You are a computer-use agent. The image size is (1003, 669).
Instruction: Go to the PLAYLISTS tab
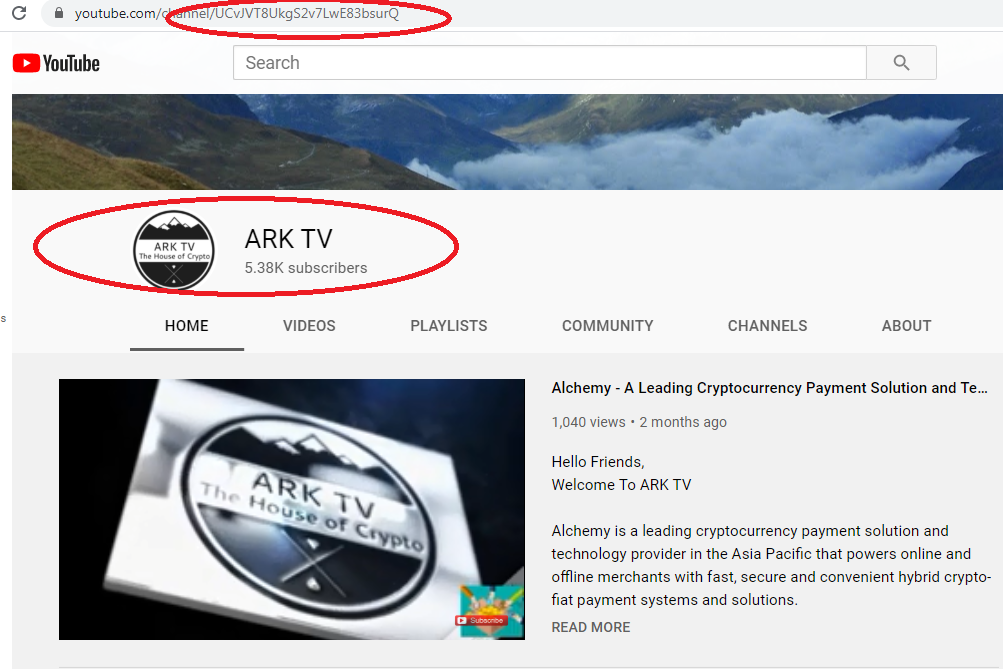coord(448,326)
